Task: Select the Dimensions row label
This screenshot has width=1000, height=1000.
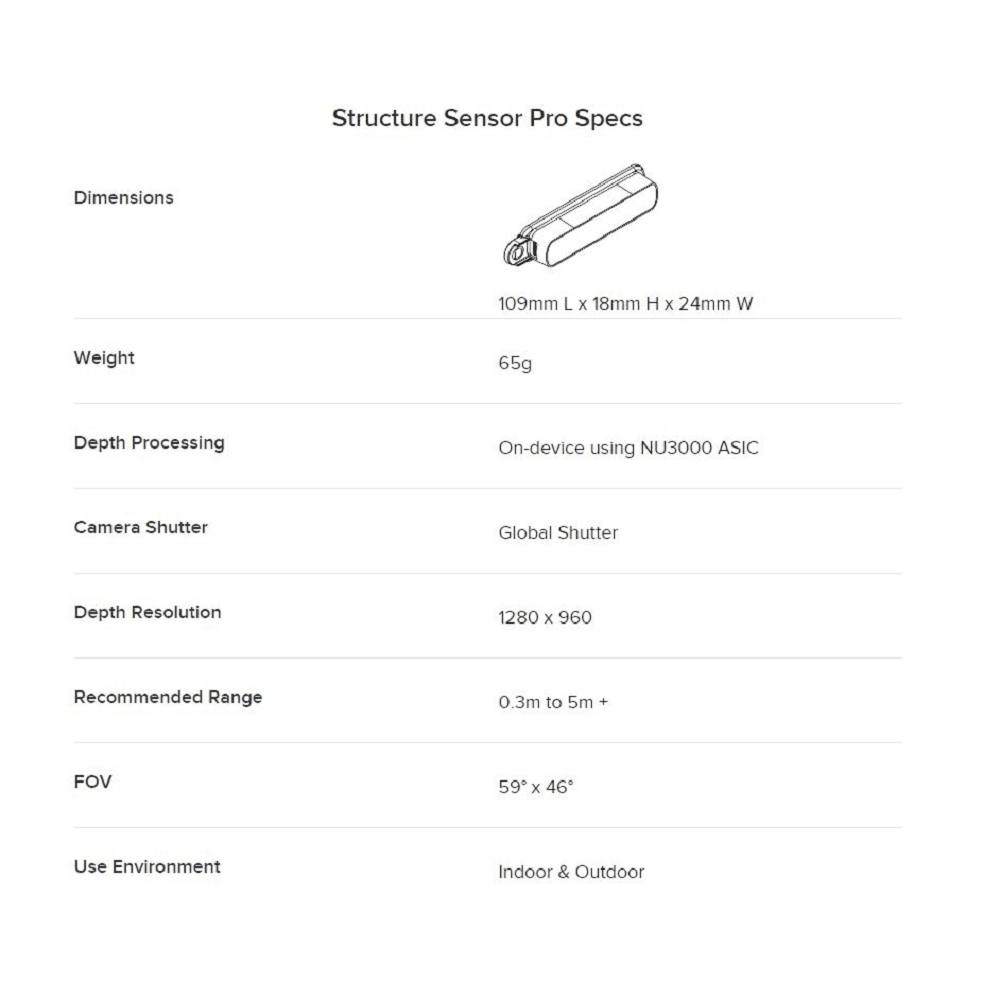Action: point(123,198)
